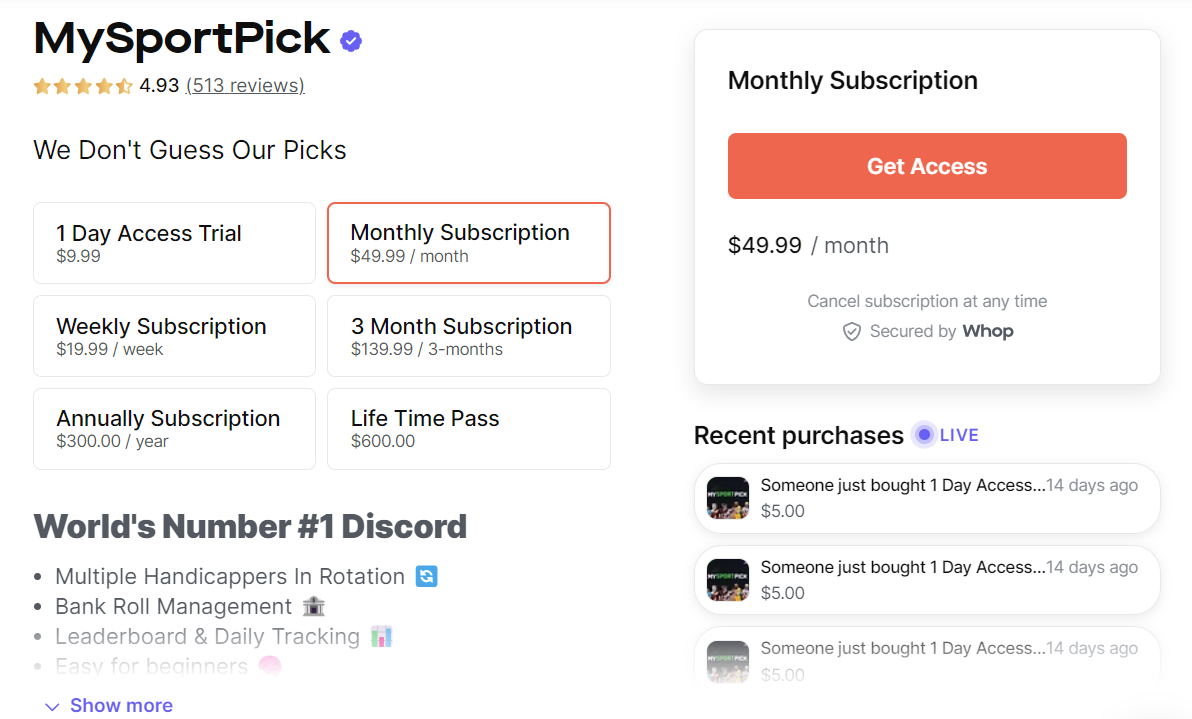Click the 4.93 rating score display

(158, 86)
